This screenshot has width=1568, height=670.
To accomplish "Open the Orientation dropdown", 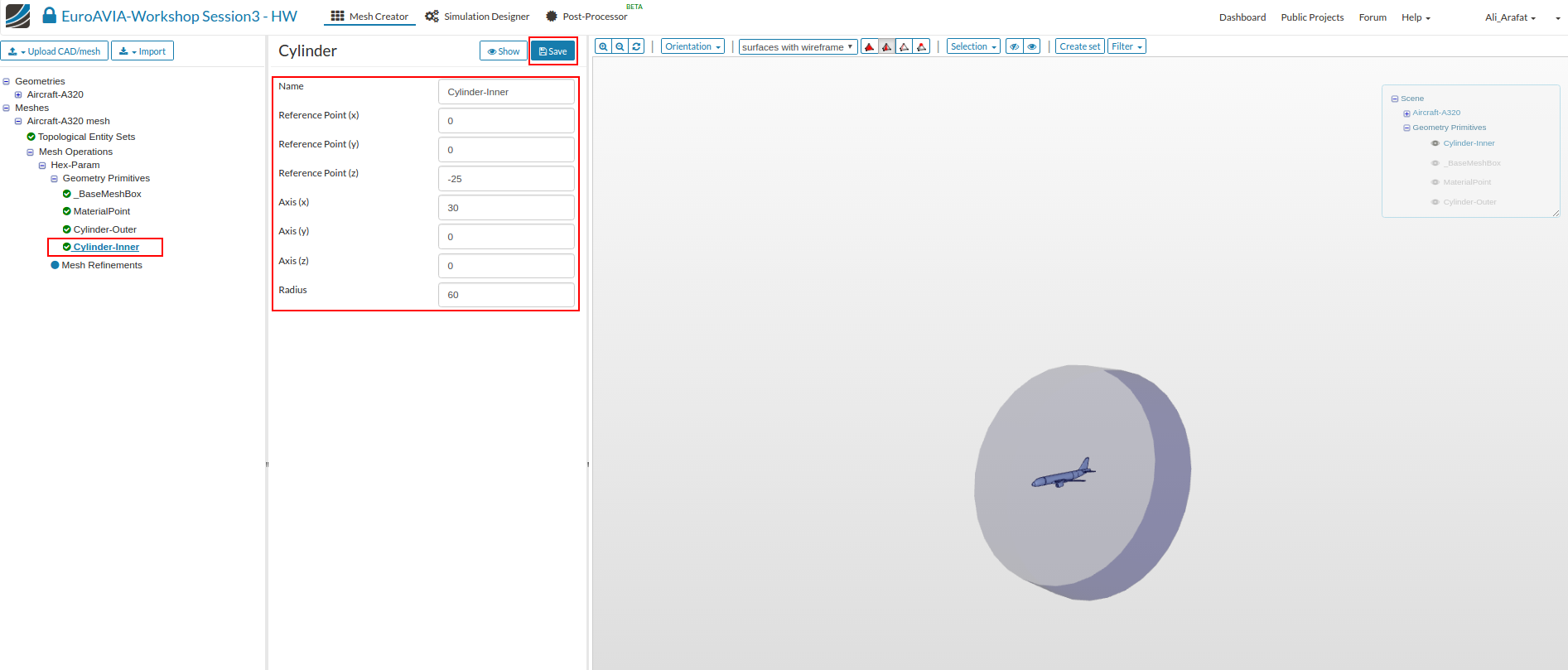I will 692,46.
